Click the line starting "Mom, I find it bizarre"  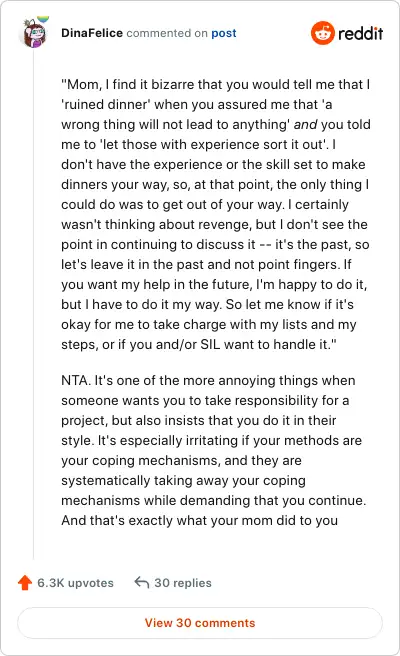pyautogui.click(x=215, y=84)
